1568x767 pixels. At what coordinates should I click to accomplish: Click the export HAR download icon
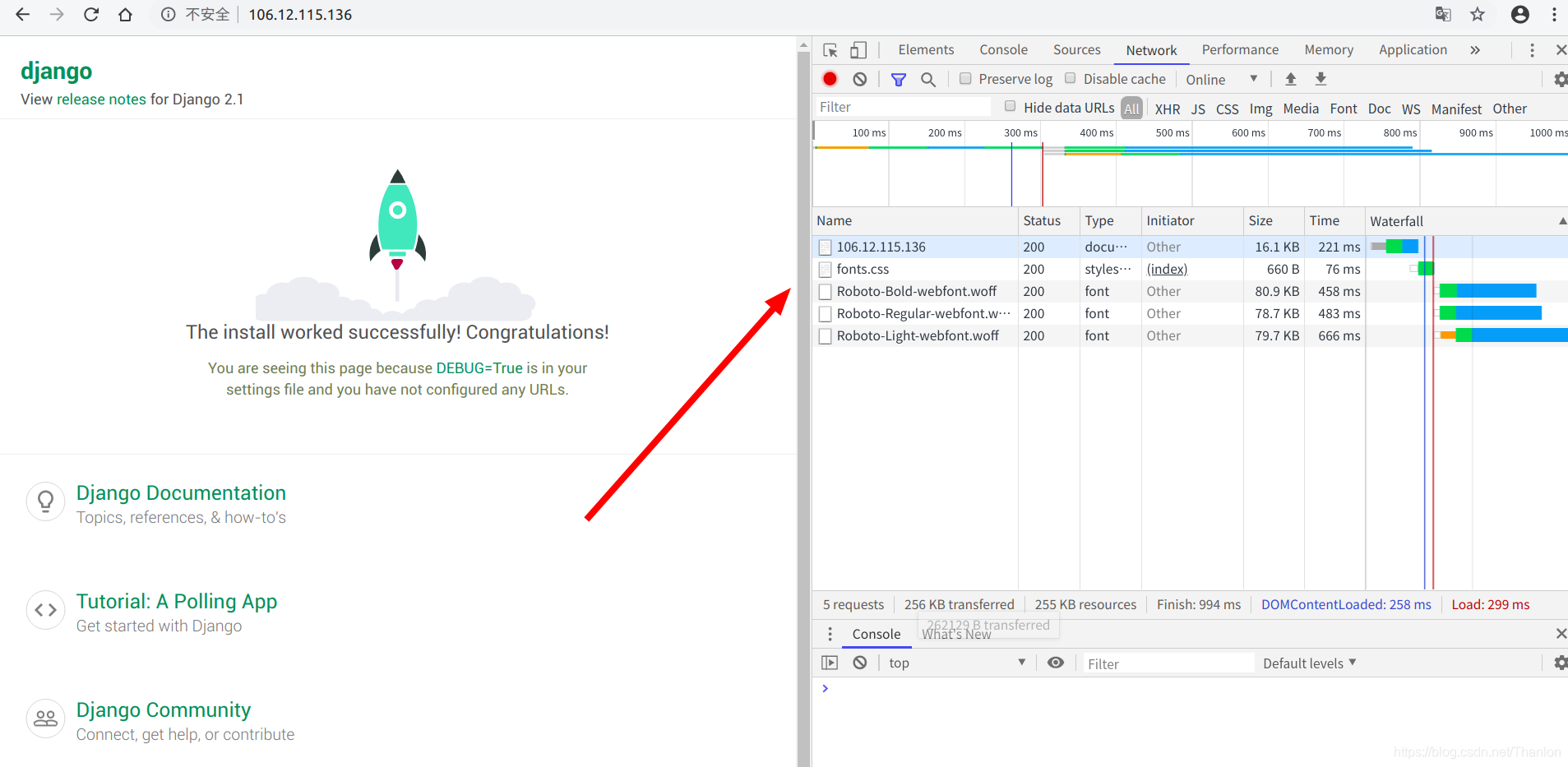pos(1321,79)
